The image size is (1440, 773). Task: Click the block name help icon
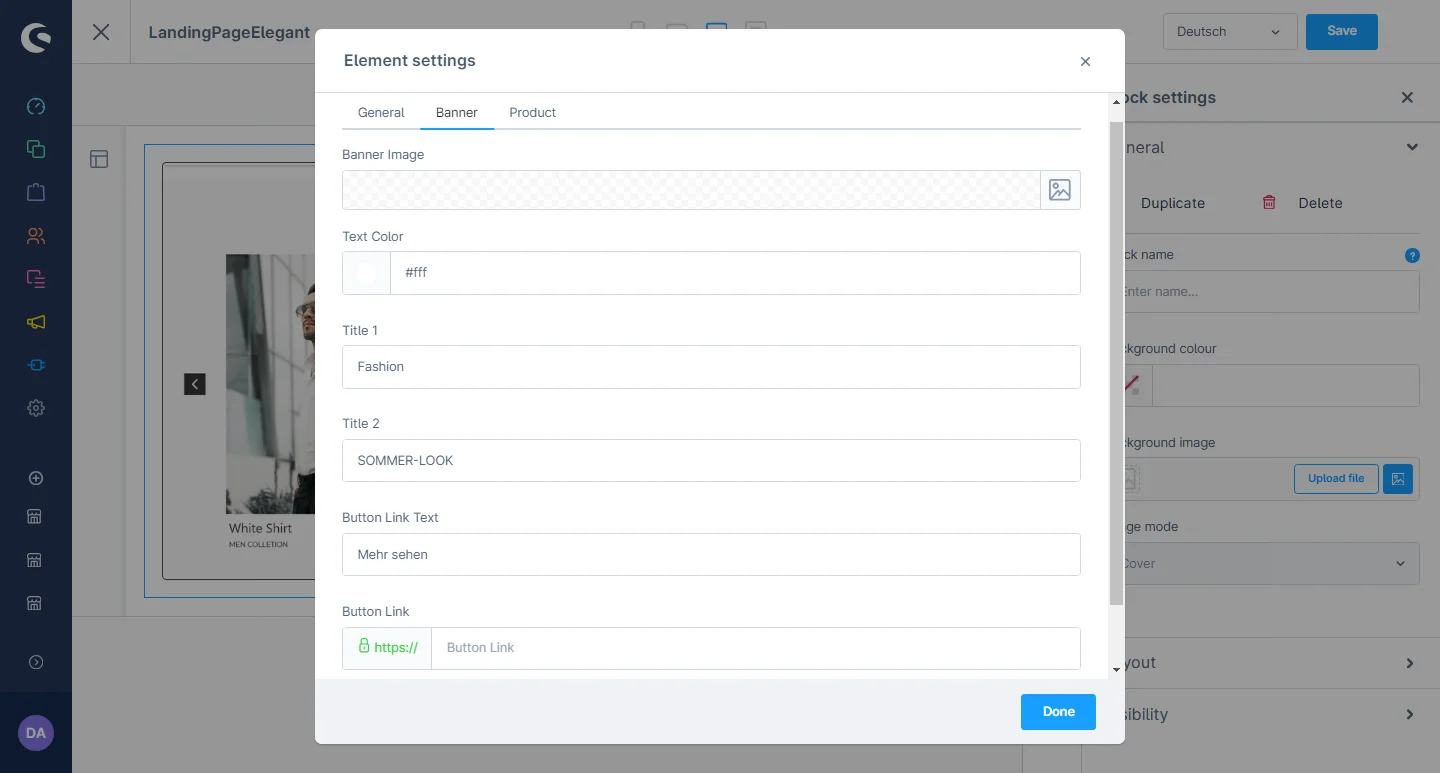click(1412, 255)
